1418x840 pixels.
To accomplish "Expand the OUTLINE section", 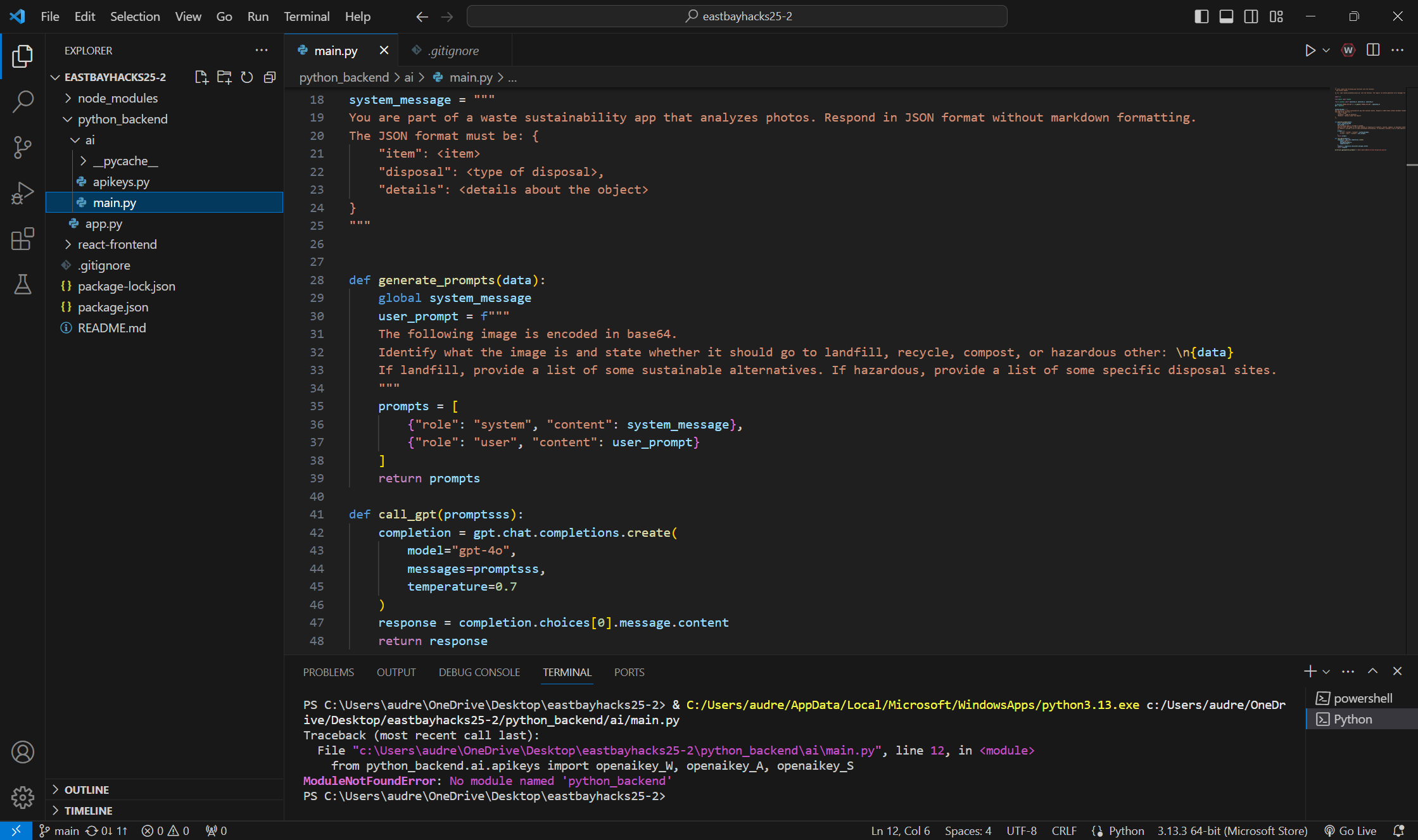I will point(87,789).
